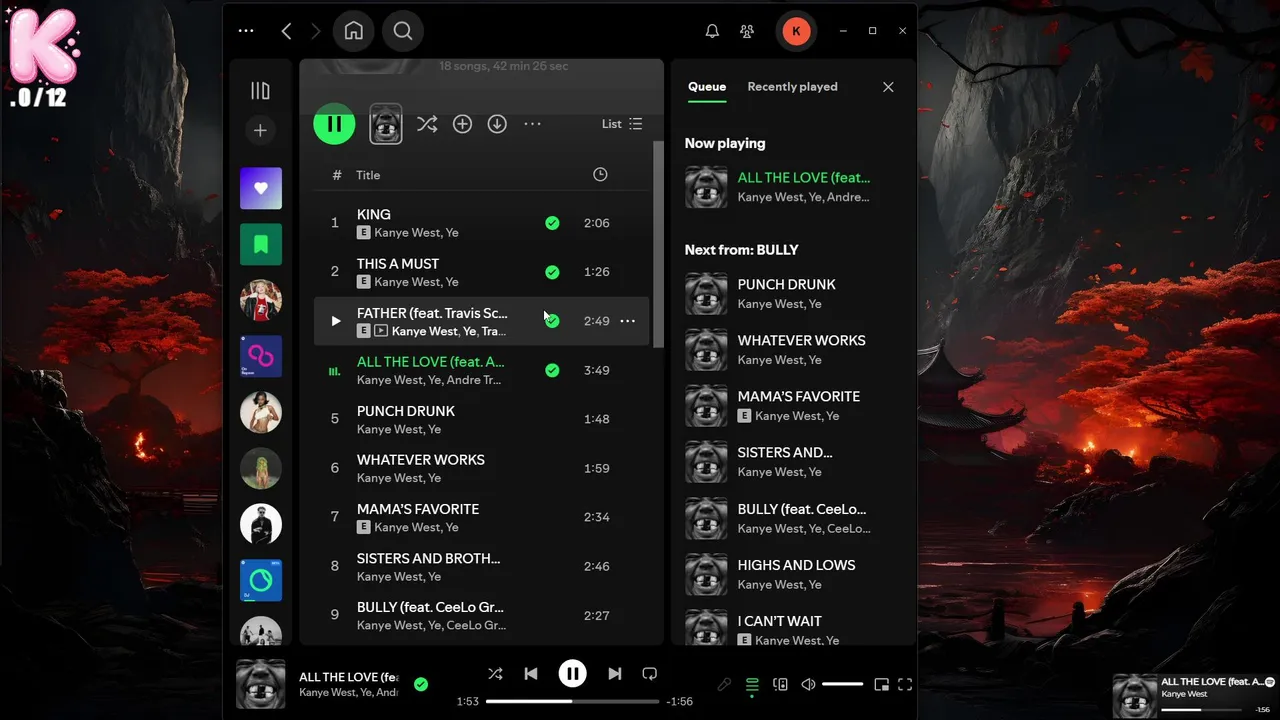Viewport: 1280px width, 720px height.
Task: Select HIGHS AND LOWS in the queue
Action: coord(792,574)
